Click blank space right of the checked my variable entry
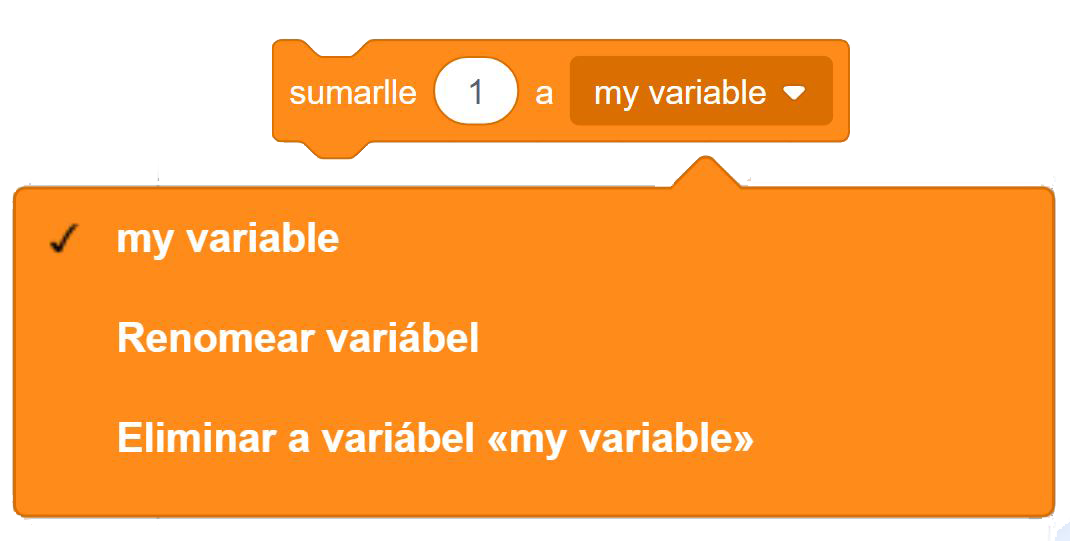The width and height of the screenshot is (1070, 541). coord(700,240)
